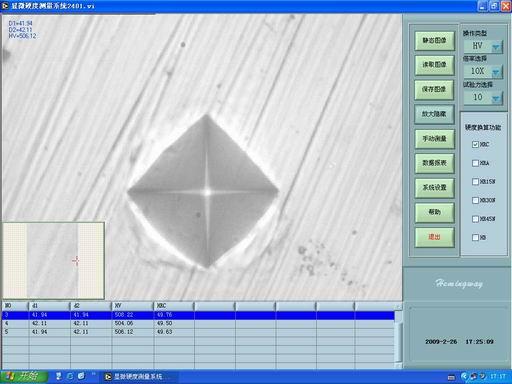Image resolution: width=512 pixels, height=384 pixels.
Task: Uncheck the HRC conversion checkbox
Action: 475,144
